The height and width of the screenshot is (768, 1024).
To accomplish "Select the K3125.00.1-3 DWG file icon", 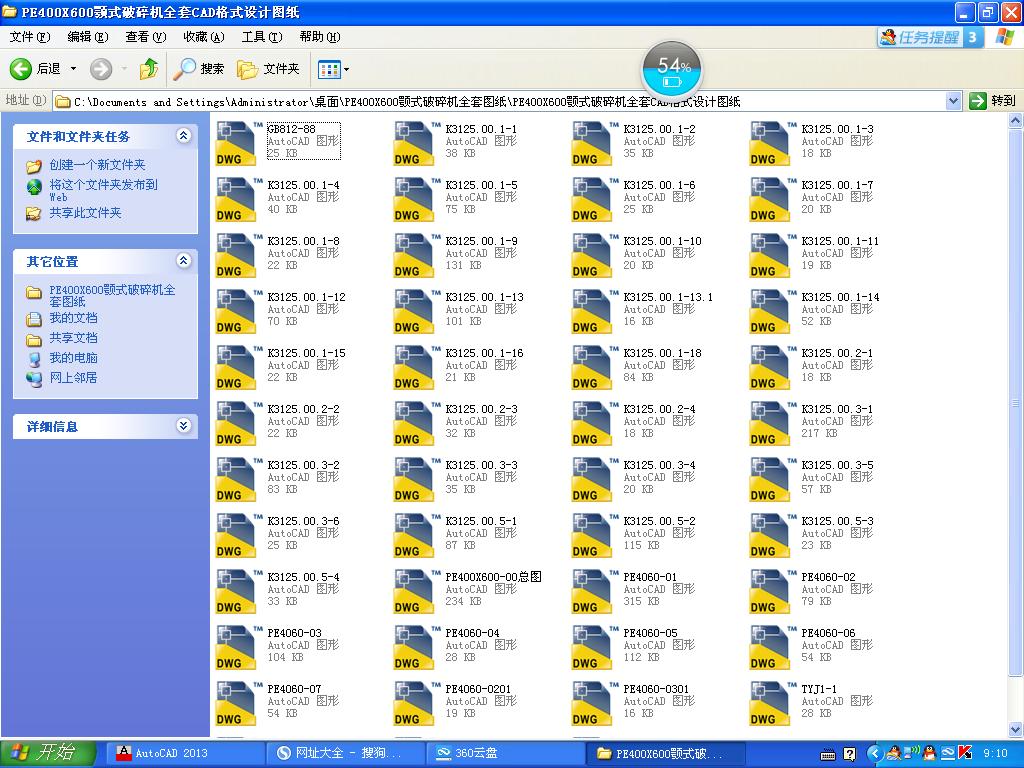I will (x=771, y=143).
